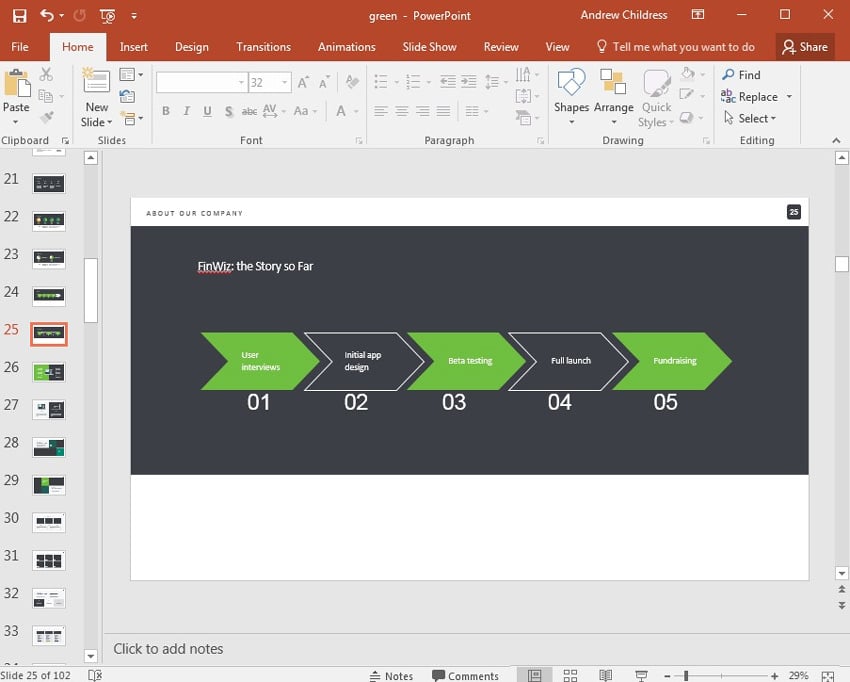Image resolution: width=850 pixels, height=682 pixels.
Task: Toggle Italic formatting
Action: coord(187,112)
